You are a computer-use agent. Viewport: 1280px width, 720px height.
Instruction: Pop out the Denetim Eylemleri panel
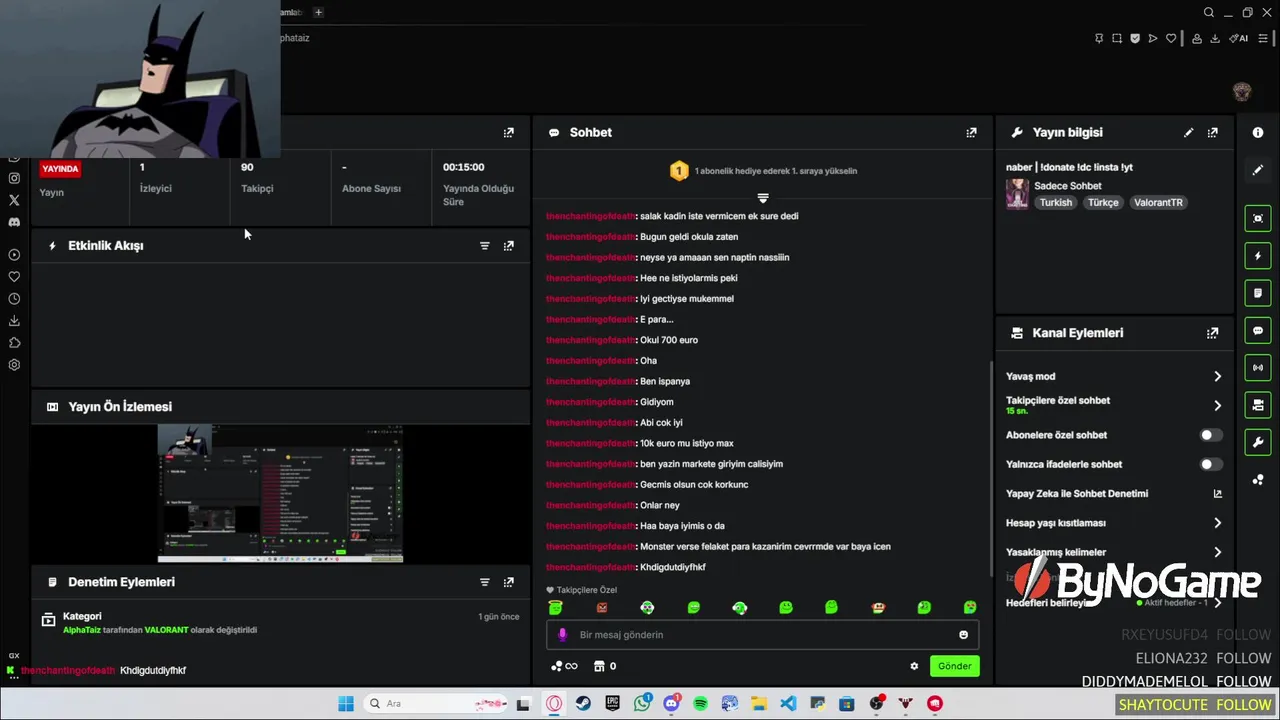click(508, 582)
